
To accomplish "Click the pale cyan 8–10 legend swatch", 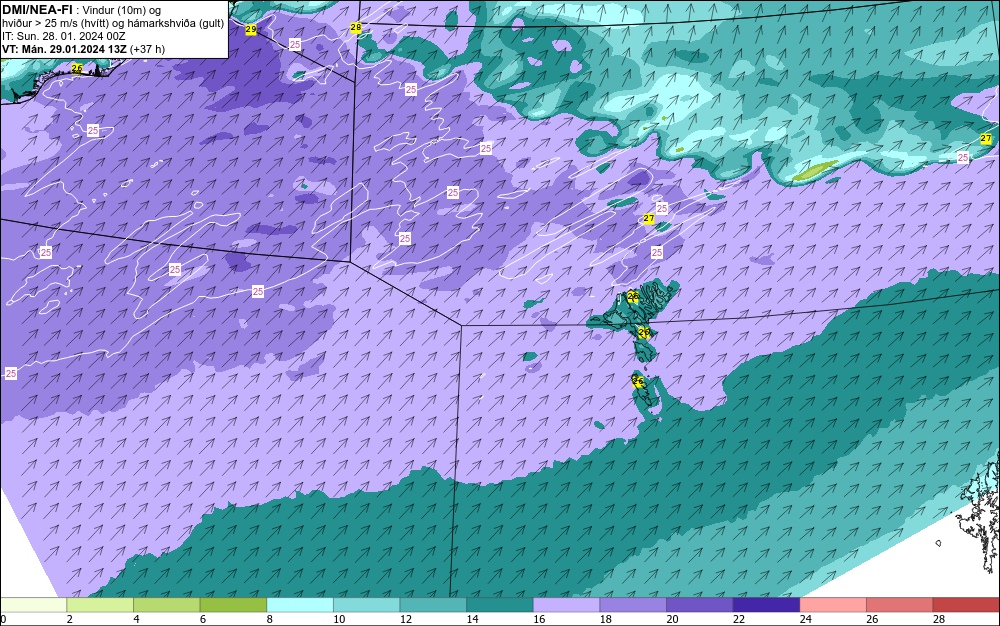I will pos(300,605).
